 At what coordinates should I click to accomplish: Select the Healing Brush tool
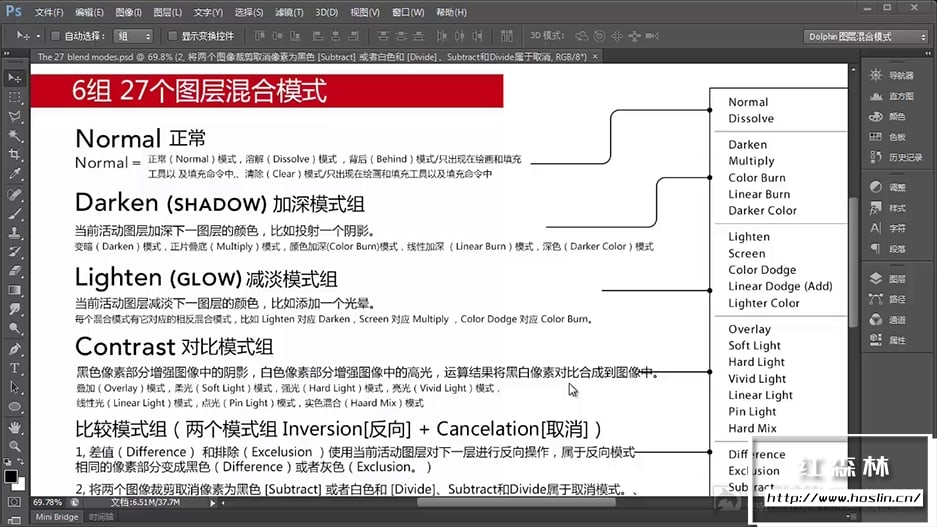(14, 194)
